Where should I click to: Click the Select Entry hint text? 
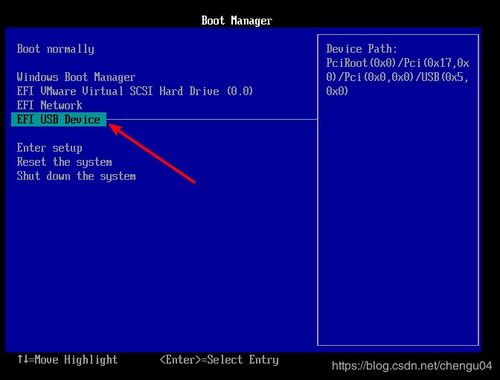point(243,360)
